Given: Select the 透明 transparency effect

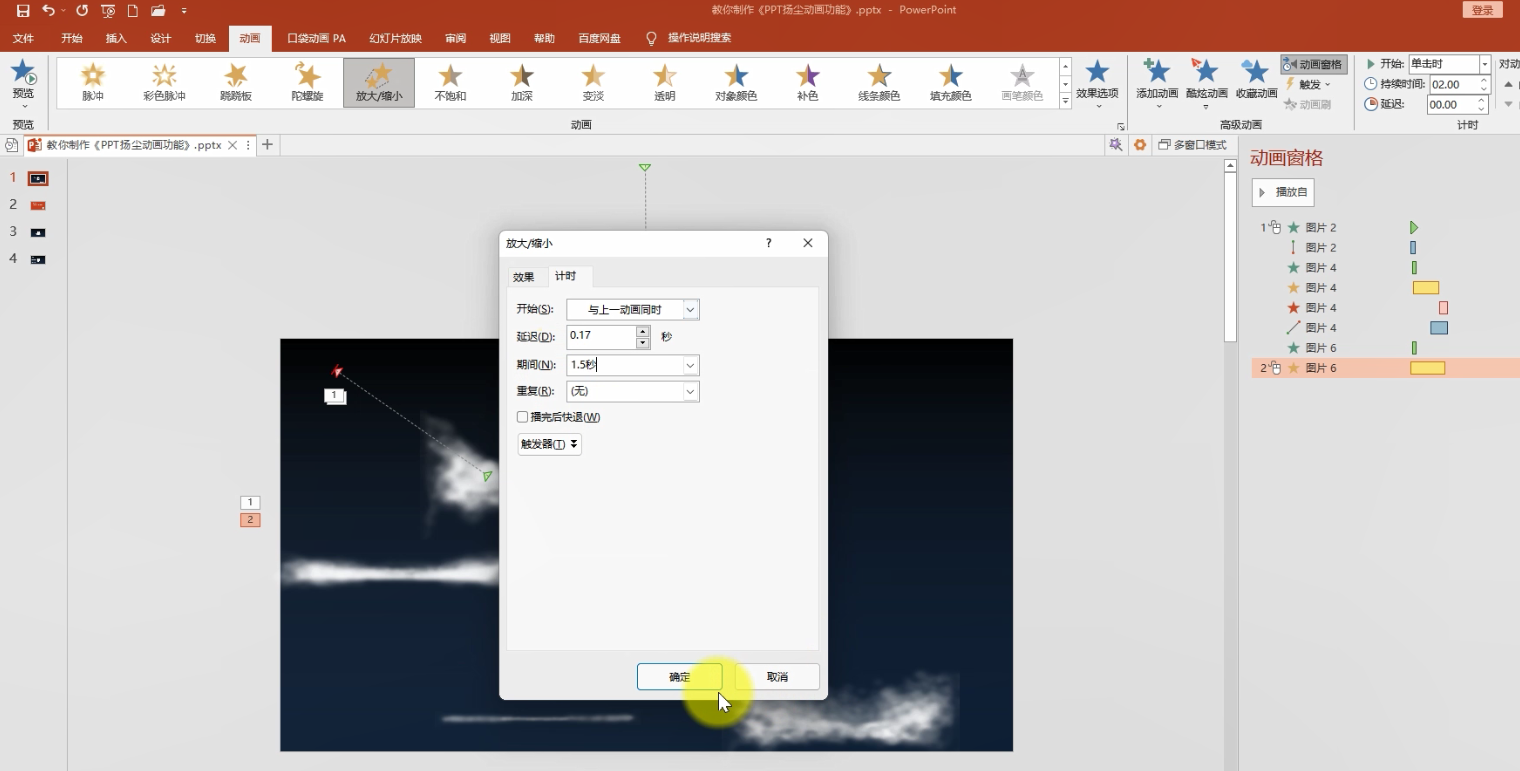Looking at the screenshot, I should click(x=664, y=82).
